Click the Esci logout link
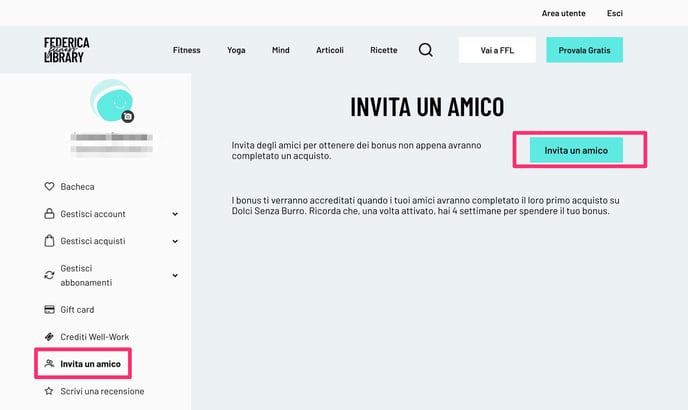 pyautogui.click(x=614, y=13)
